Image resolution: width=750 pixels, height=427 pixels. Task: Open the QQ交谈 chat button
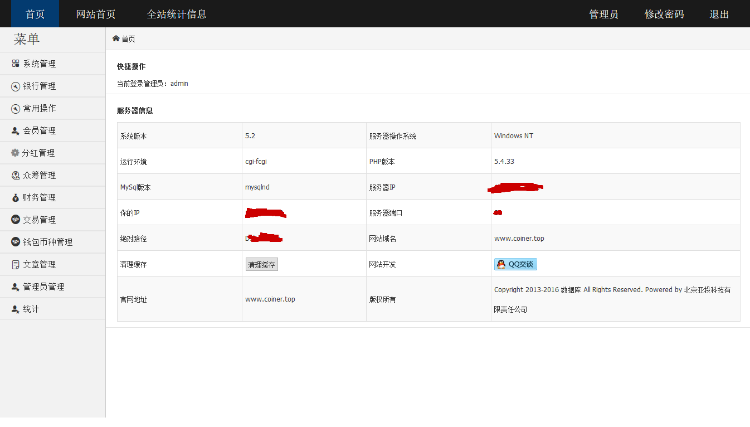point(515,264)
